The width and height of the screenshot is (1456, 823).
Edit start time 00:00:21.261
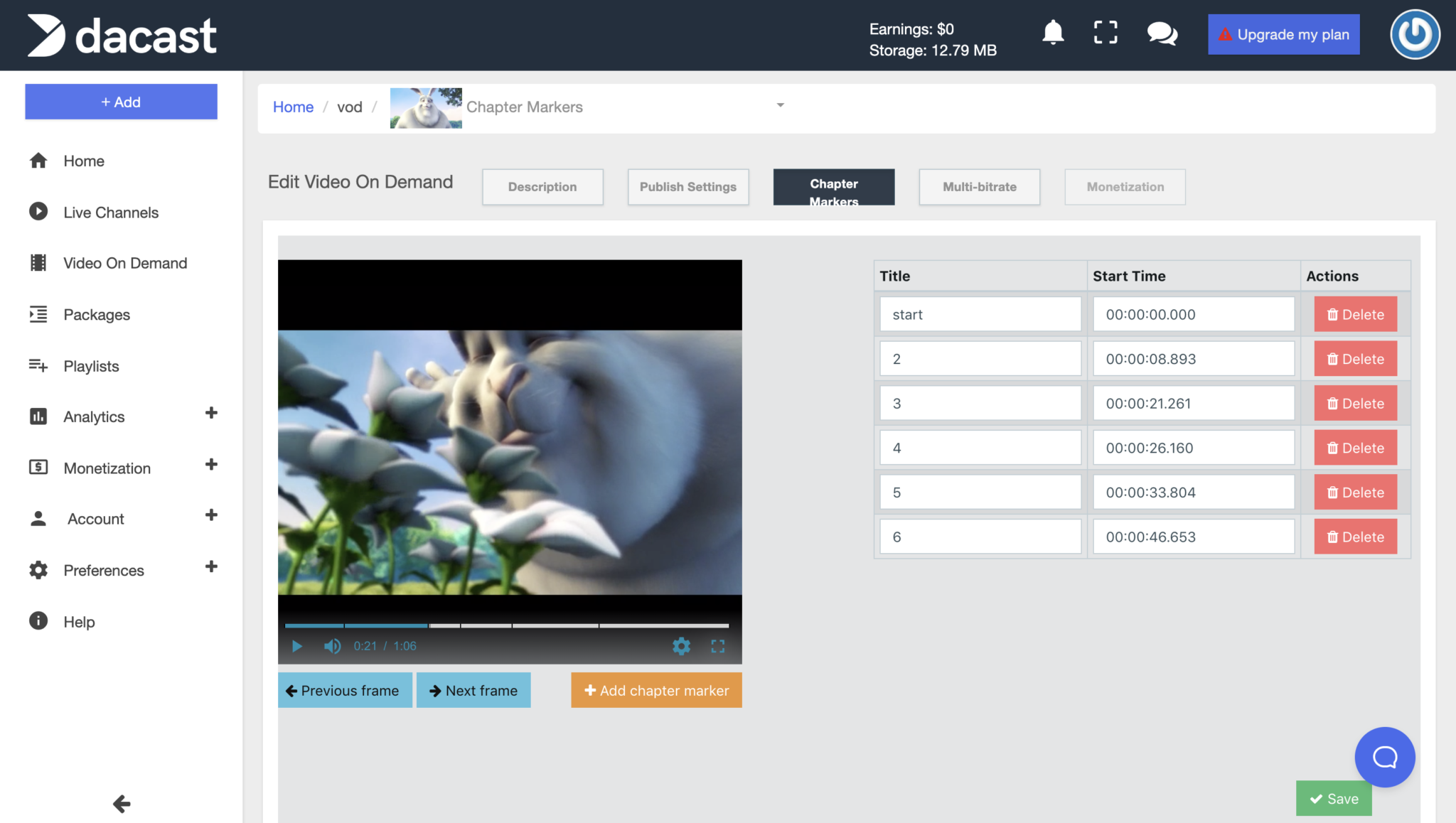(x=1194, y=403)
